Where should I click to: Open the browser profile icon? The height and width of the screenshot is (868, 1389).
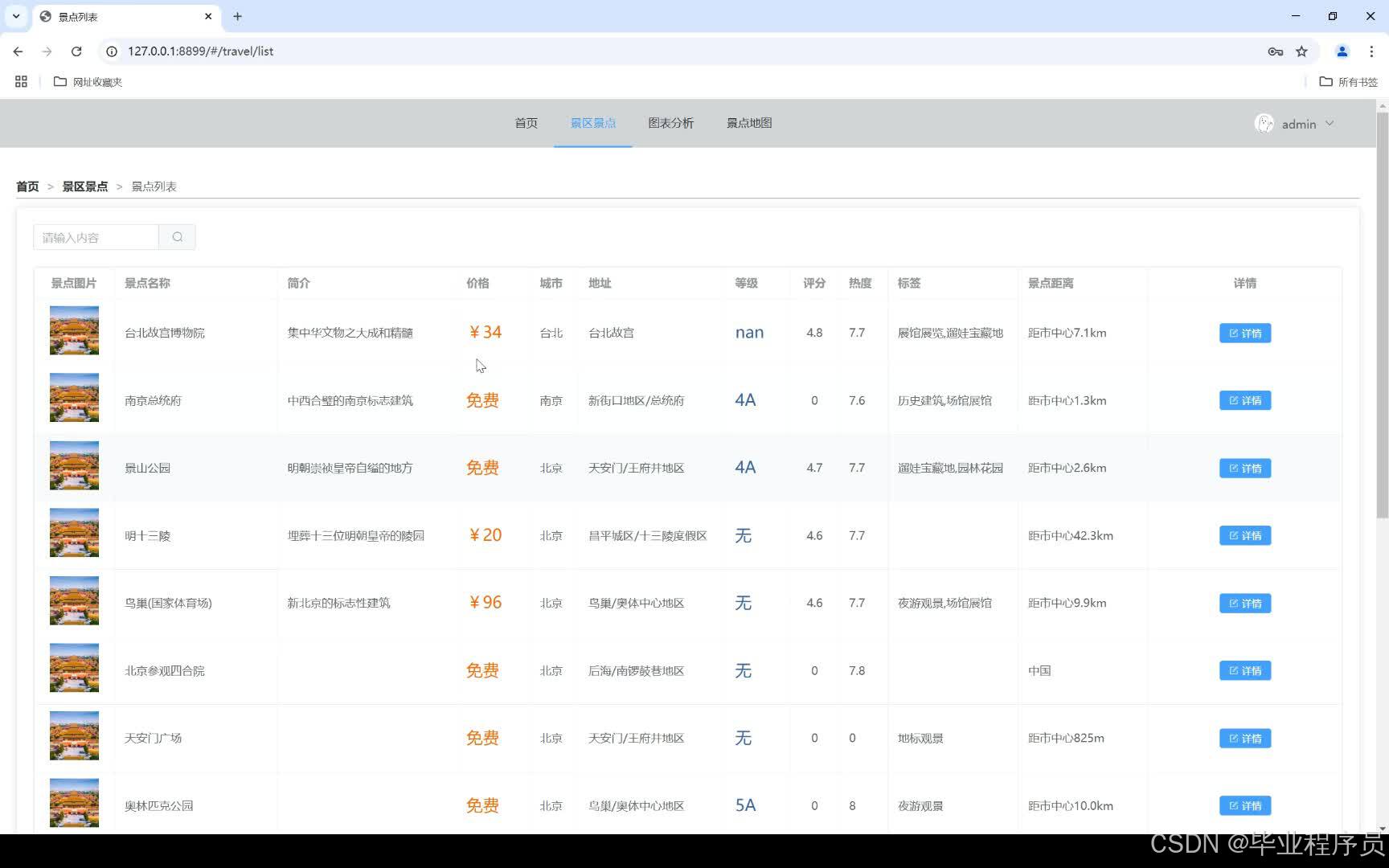[x=1342, y=51]
